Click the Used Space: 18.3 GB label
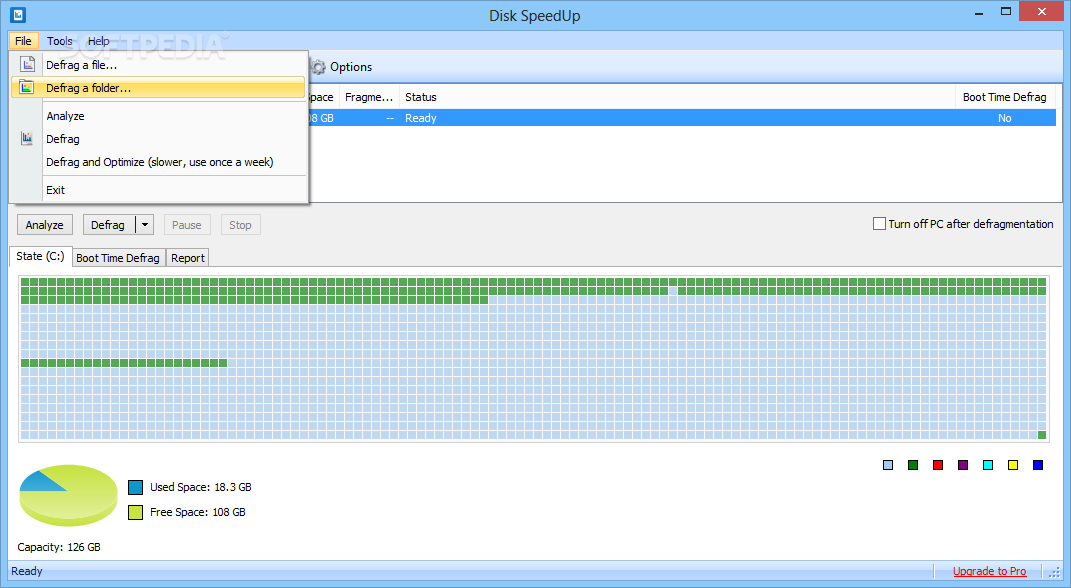The height and width of the screenshot is (588, 1071). [x=201, y=487]
